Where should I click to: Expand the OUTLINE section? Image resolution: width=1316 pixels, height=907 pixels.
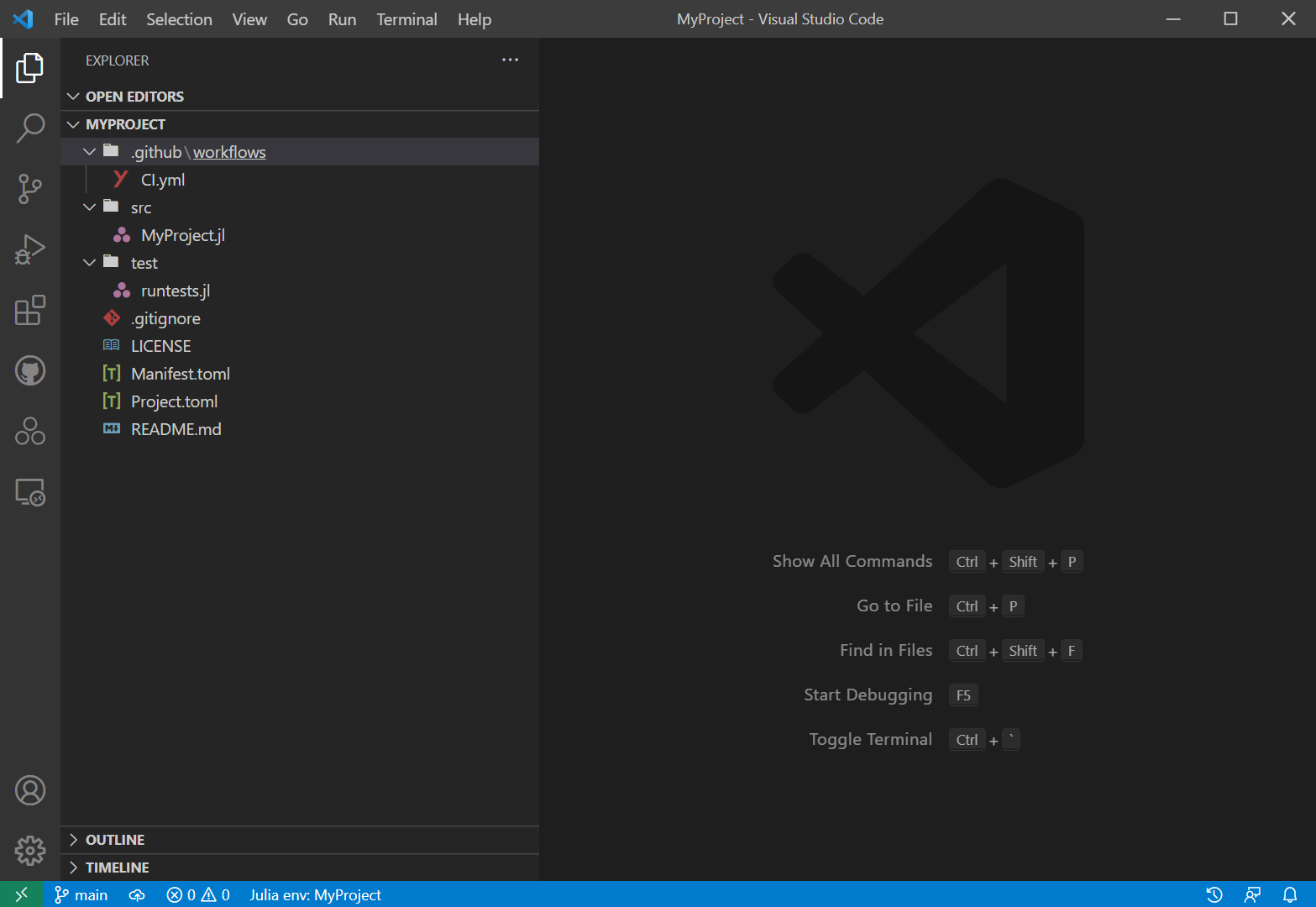115,840
